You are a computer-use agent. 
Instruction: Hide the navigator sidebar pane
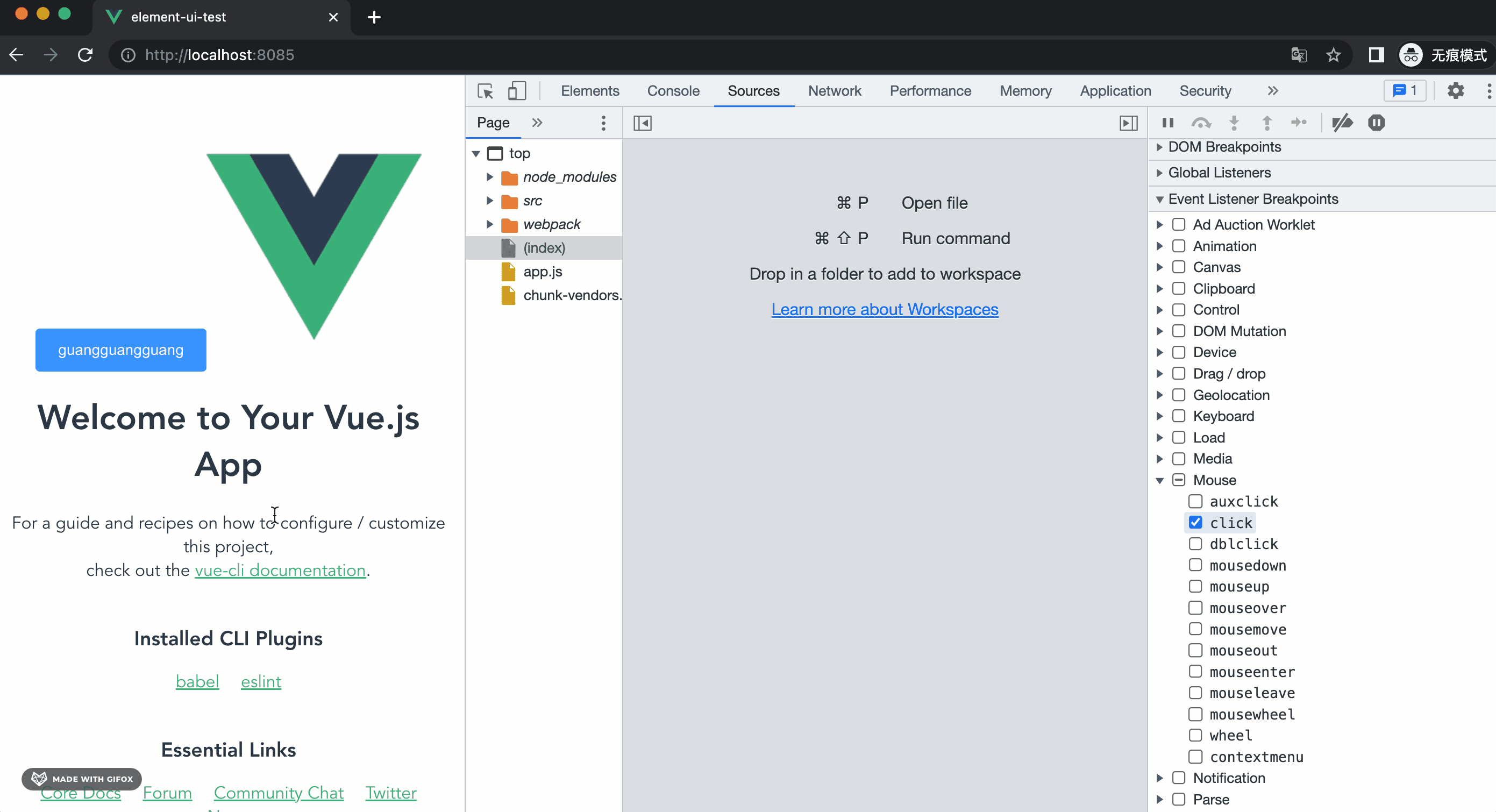pos(642,123)
